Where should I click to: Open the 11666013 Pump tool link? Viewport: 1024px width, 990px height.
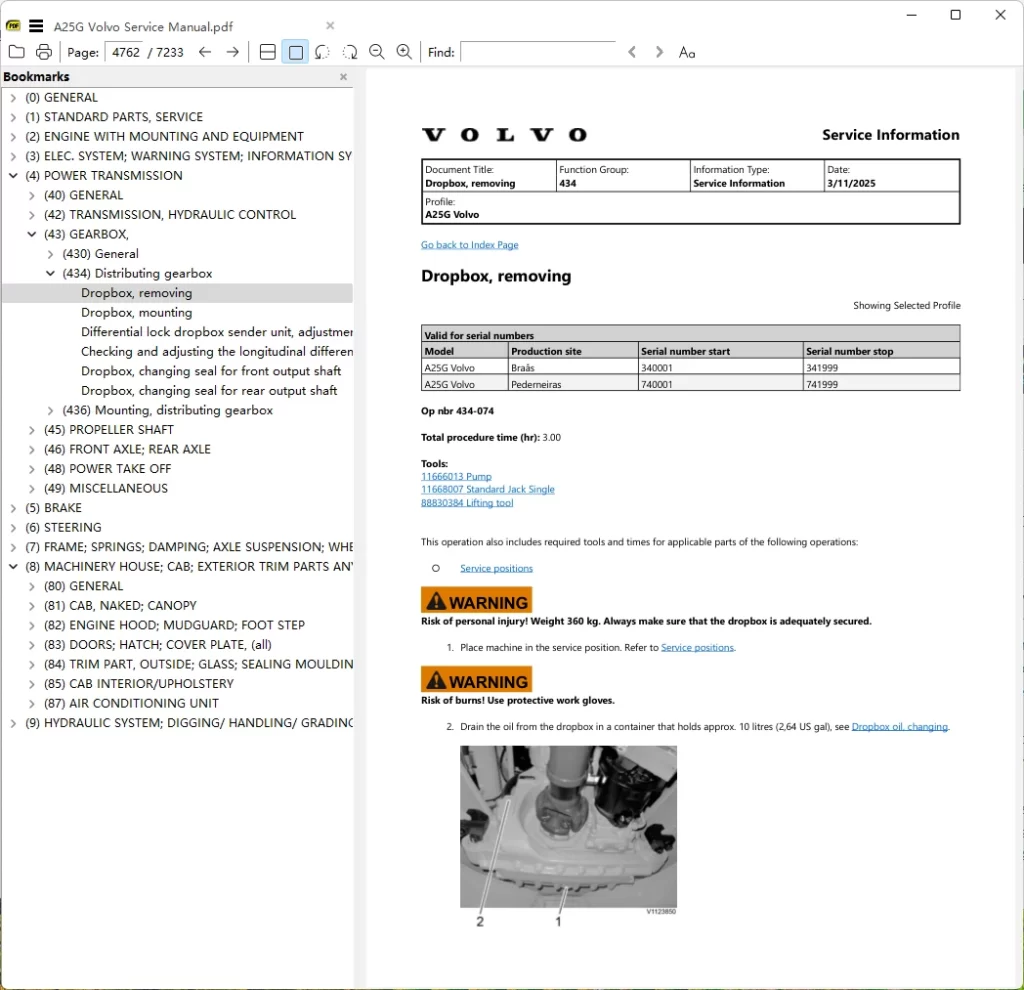coord(456,477)
